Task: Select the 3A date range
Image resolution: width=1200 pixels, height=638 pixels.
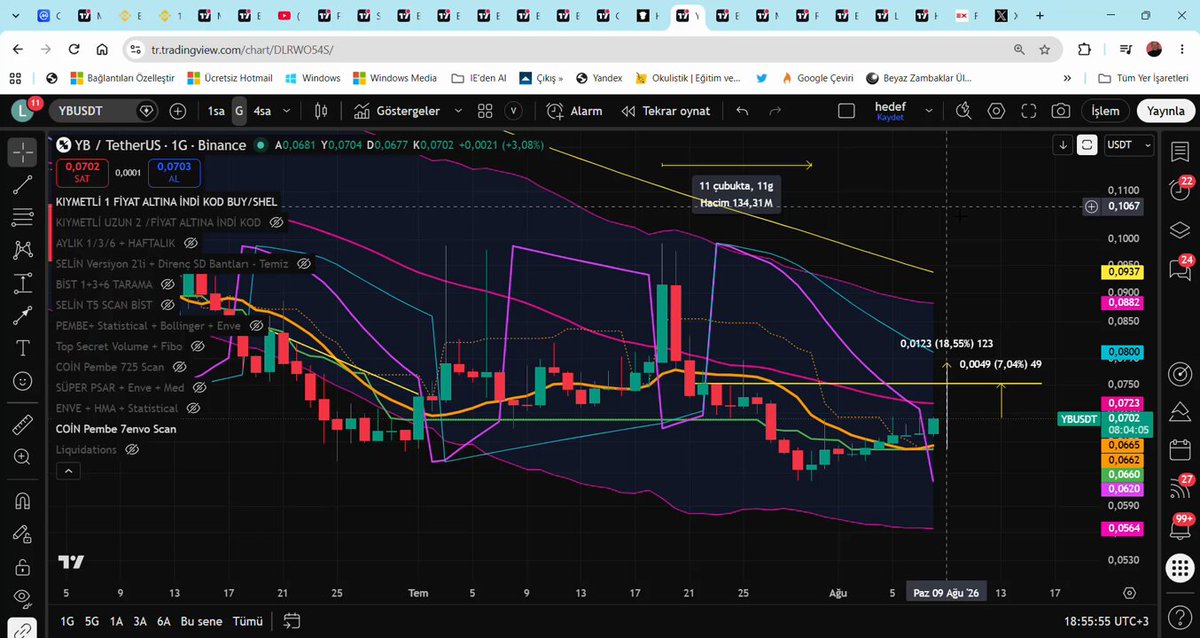Action: [x=140, y=620]
